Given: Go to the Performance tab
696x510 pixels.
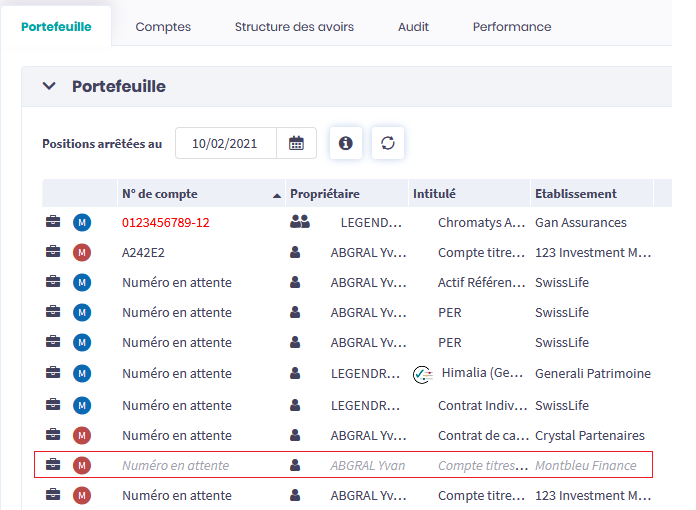Looking at the screenshot, I should (x=512, y=27).
